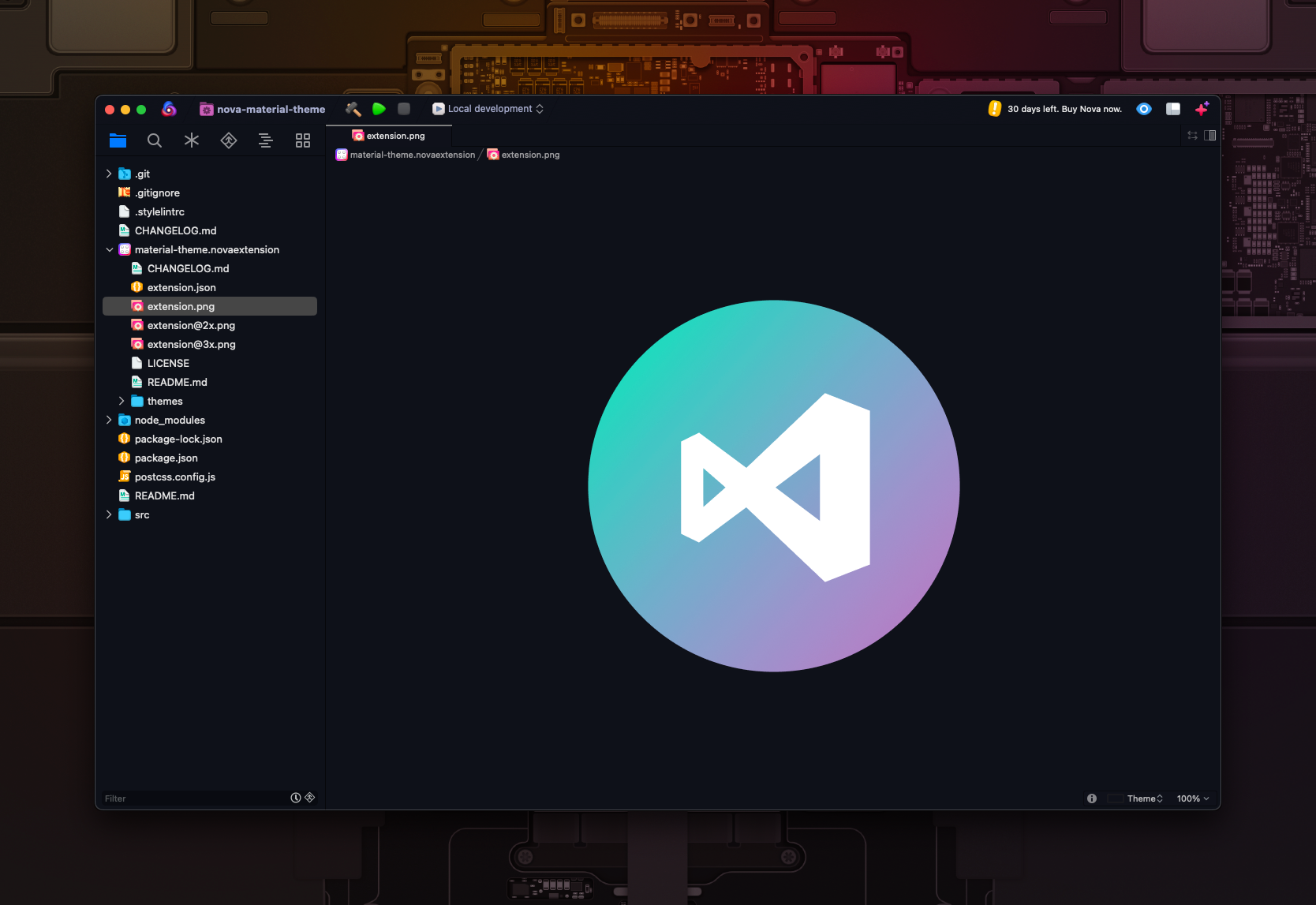Screen dimensions: 1316x905
Task: Open the Theme background dropdown
Action: pos(1145,798)
